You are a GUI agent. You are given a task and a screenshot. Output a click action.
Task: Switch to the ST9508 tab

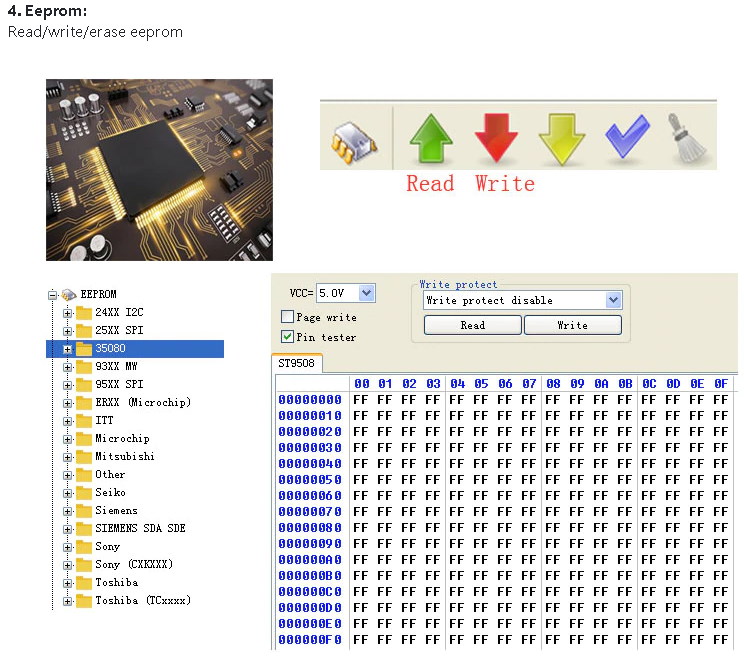click(x=297, y=363)
